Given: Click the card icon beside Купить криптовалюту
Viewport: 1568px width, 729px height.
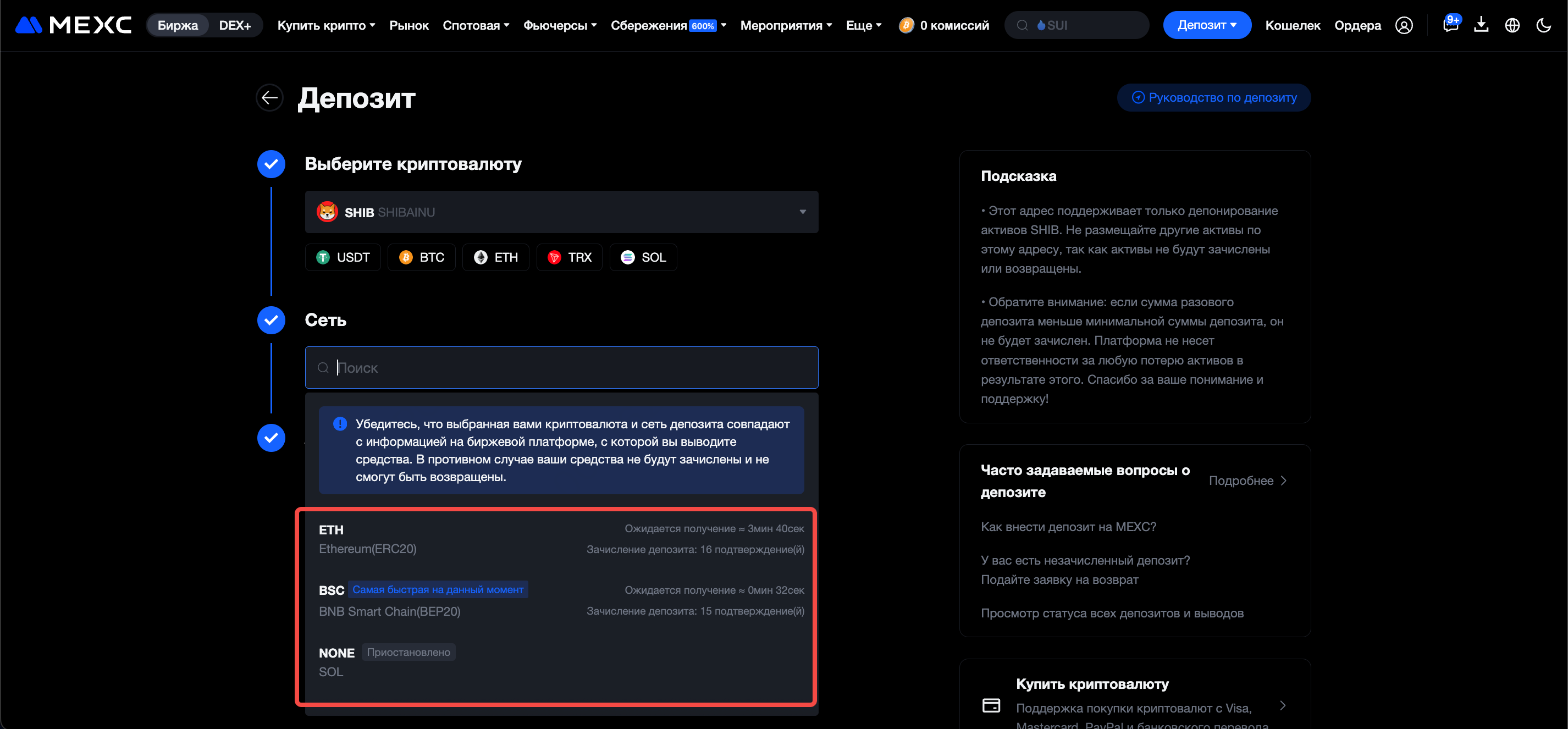Looking at the screenshot, I should [992, 705].
